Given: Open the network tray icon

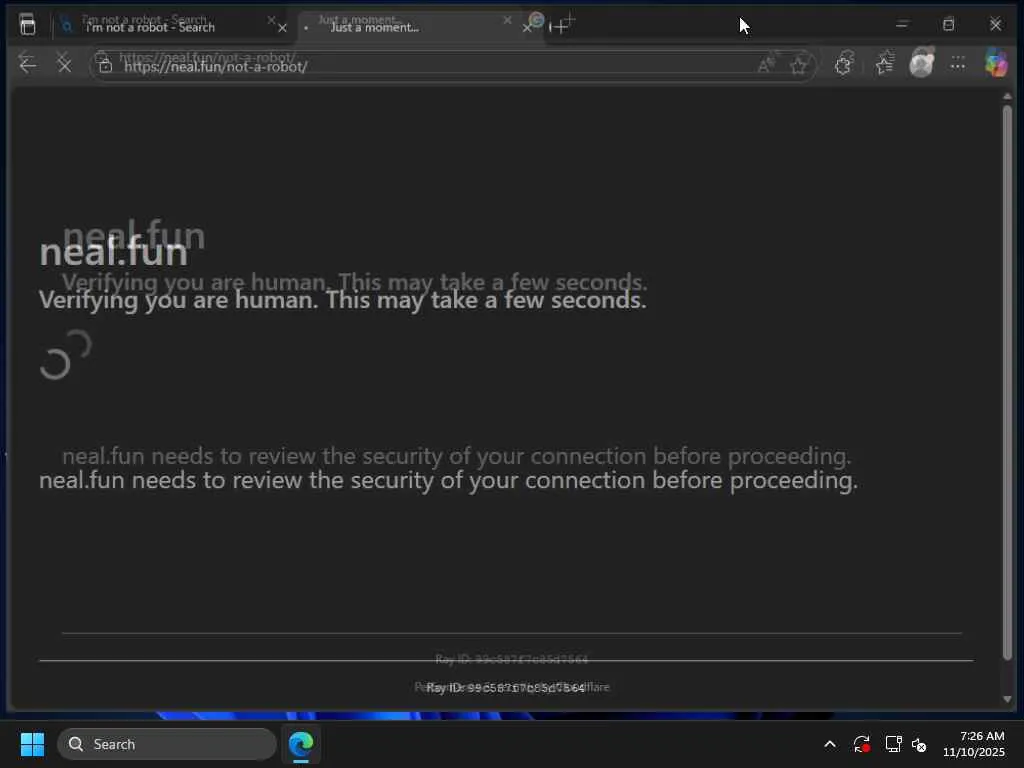Looking at the screenshot, I should 893,744.
